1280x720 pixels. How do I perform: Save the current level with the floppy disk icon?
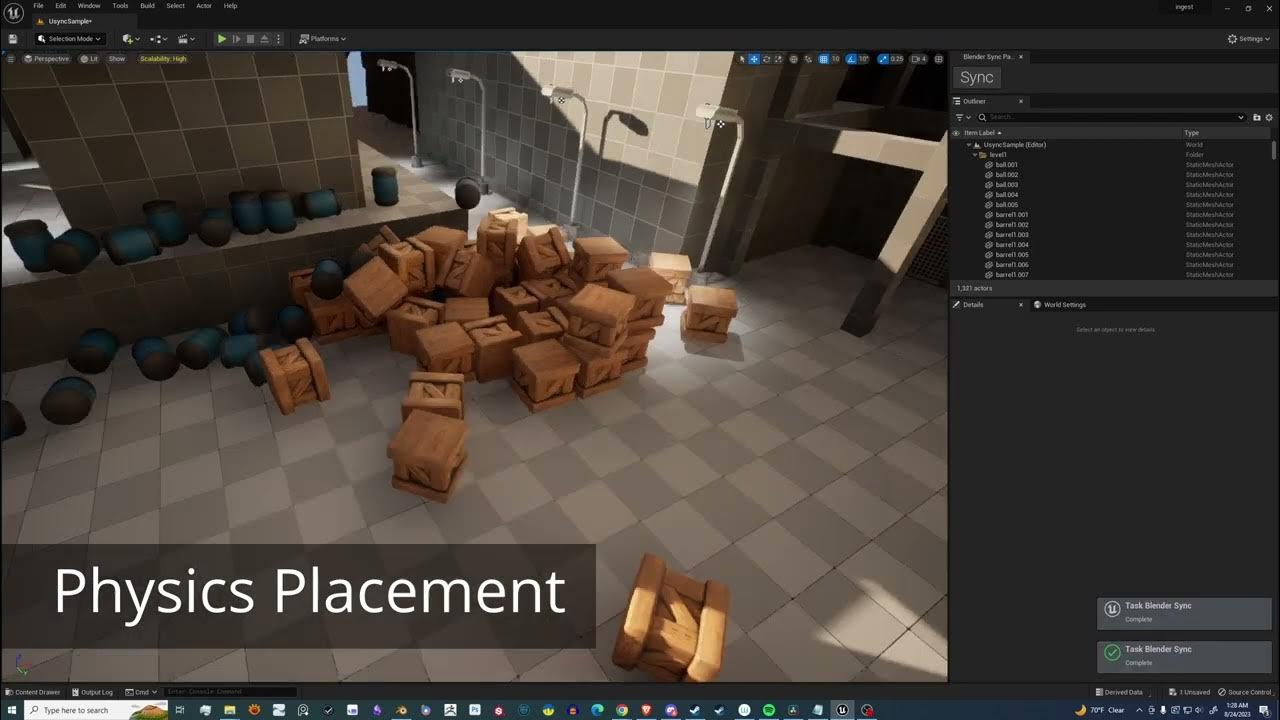(x=13, y=39)
